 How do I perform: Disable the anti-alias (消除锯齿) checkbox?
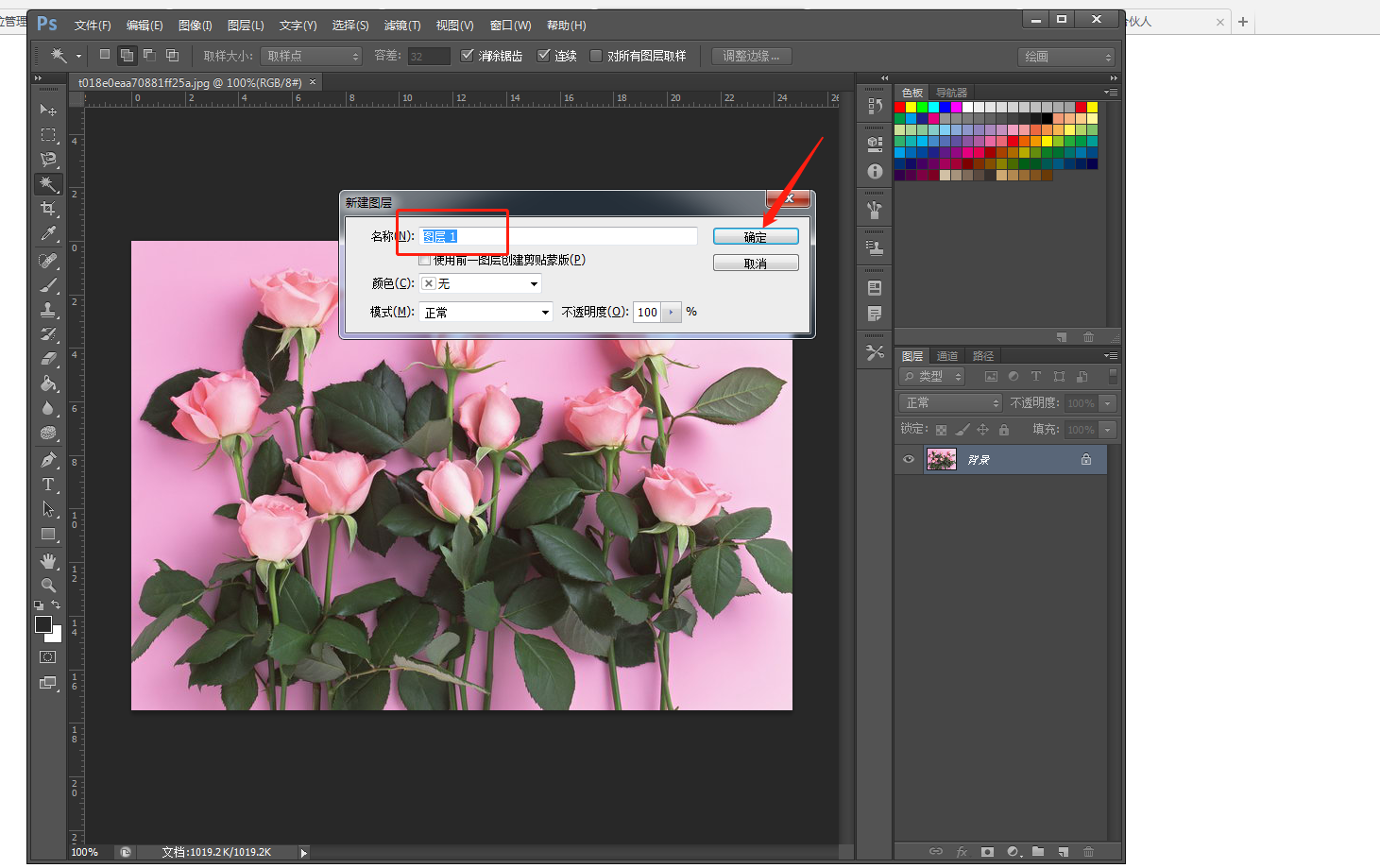click(x=467, y=56)
